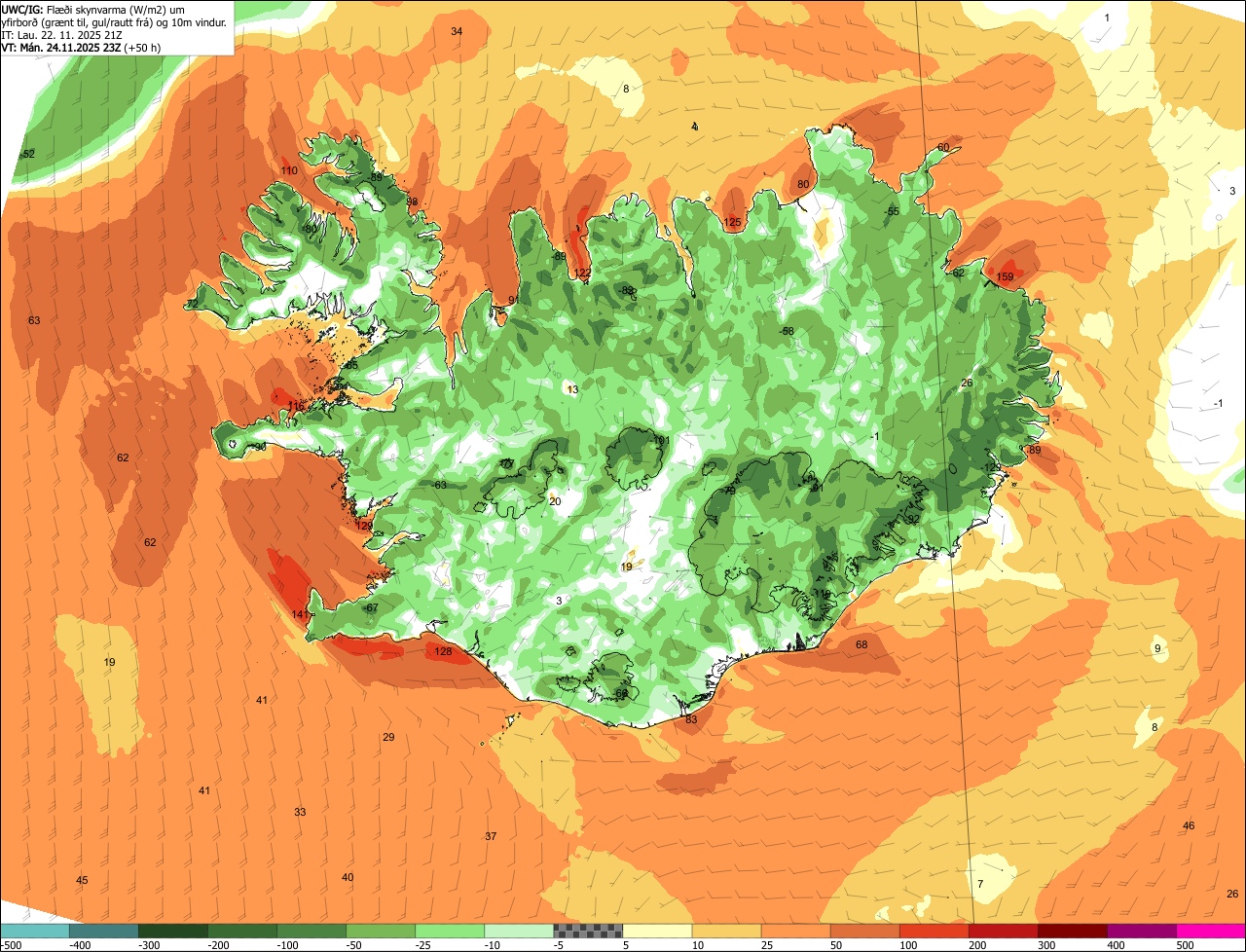This screenshot has width=1246, height=952.
Task: Click the map value '72' at the Westfjords tip
Action: click(x=192, y=304)
